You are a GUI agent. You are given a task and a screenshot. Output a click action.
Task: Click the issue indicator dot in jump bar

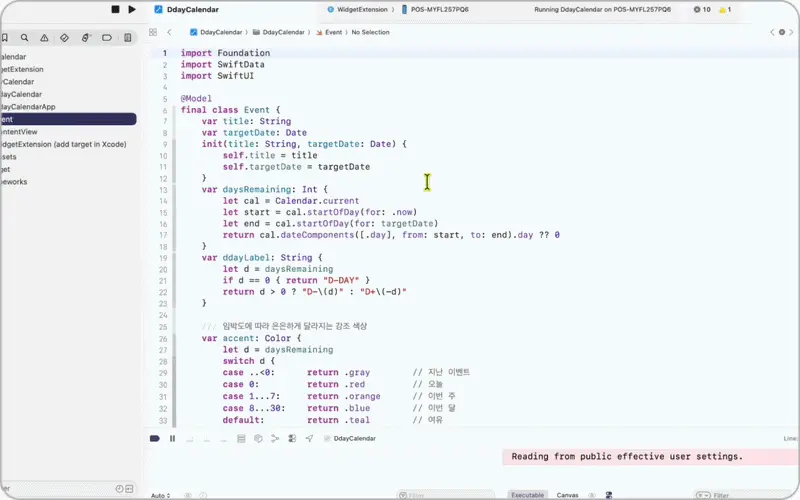pyautogui.click(x=782, y=32)
